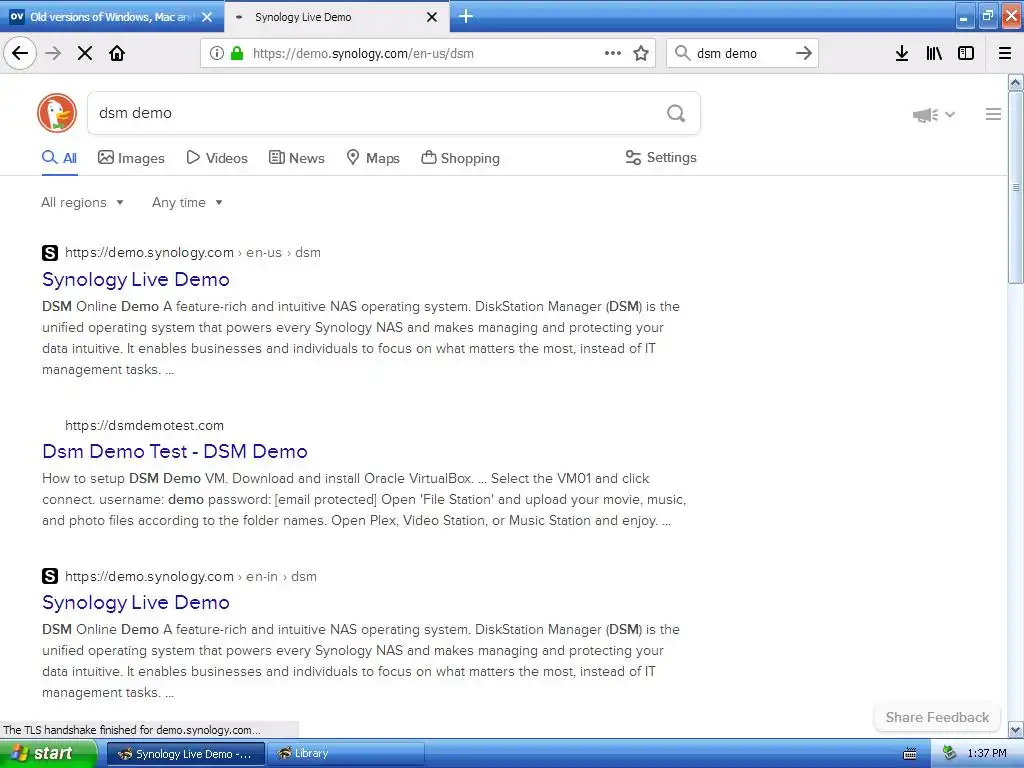The image size is (1024, 768).
Task: Switch to Synology Live Demo taskbar window
Action: 185,754
